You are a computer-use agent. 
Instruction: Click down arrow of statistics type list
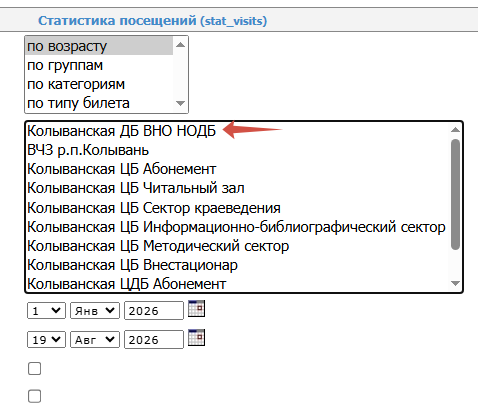[x=180, y=103]
